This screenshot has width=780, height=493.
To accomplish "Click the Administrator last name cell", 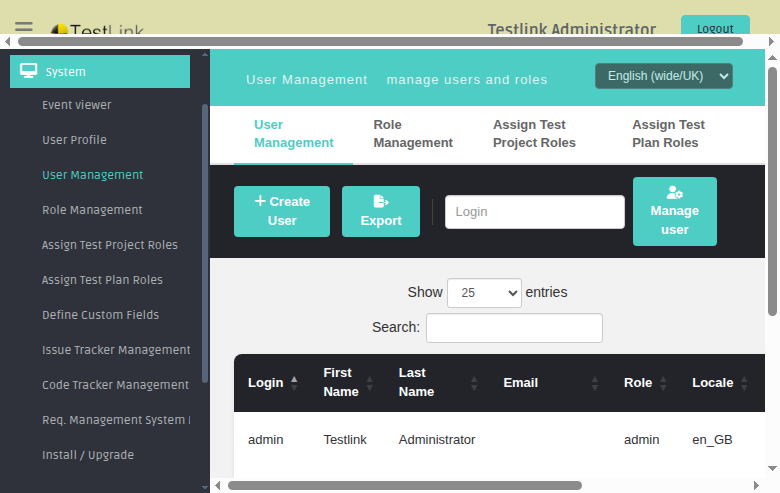I will 437,440.
